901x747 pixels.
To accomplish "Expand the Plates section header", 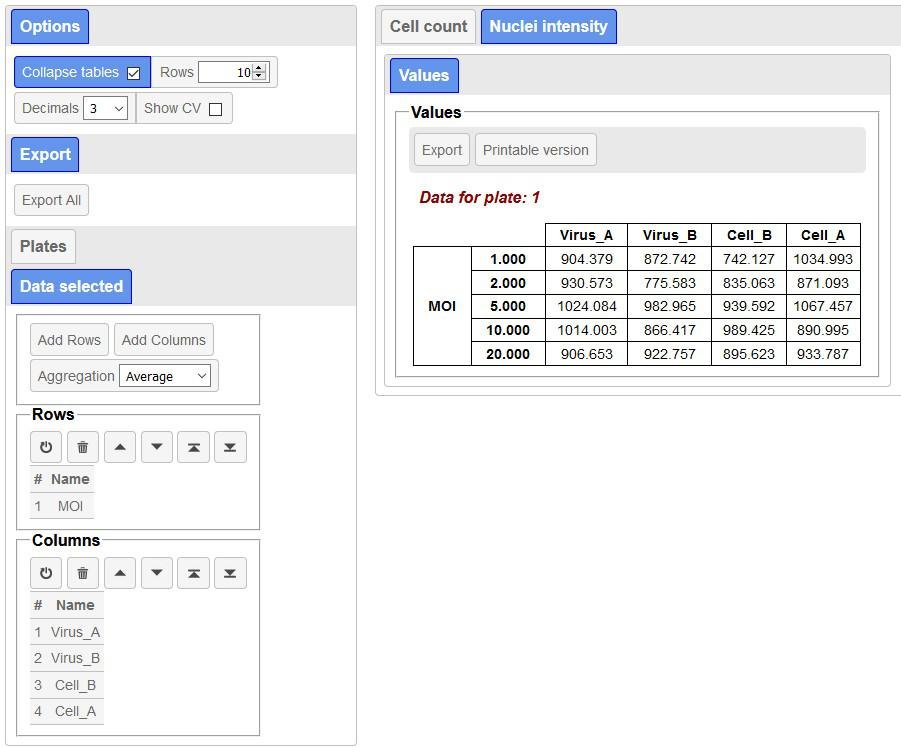I will point(43,247).
